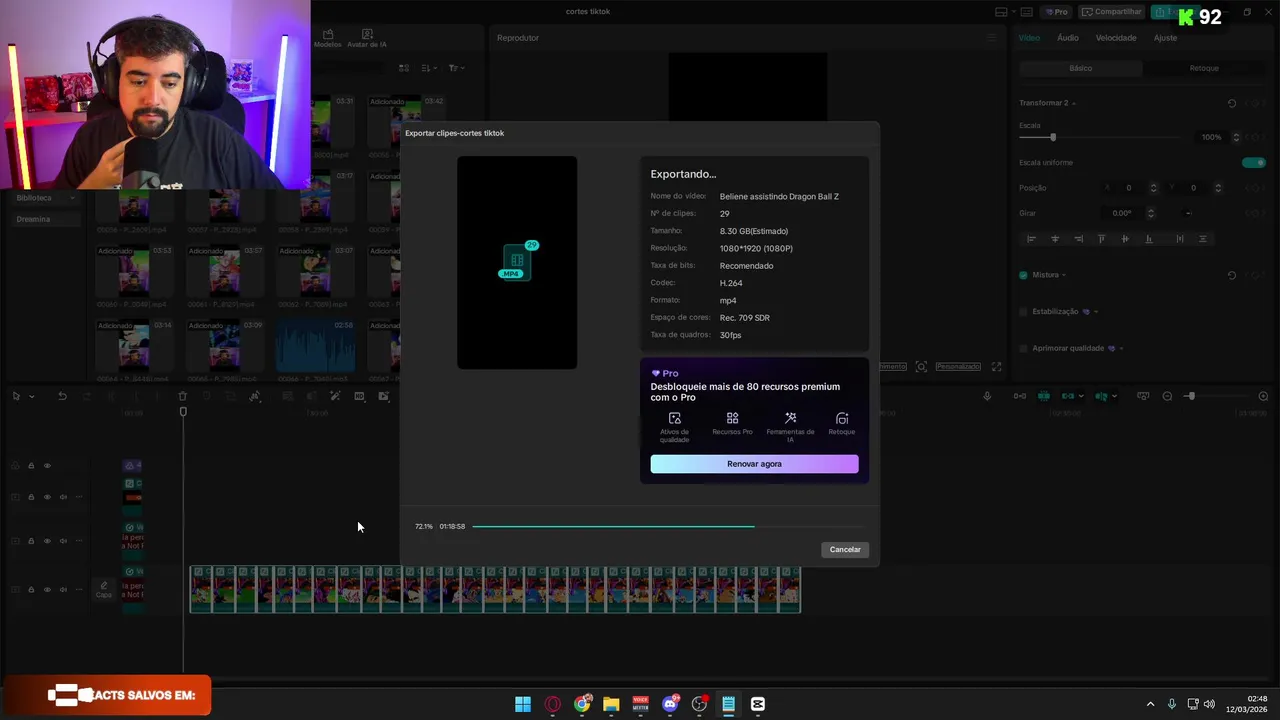Image resolution: width=1280 pixels, height=720 pixels.
Task: Click the reset icon beside Transformar 2
Action: pyautogui.click(x=1232, y=103)
